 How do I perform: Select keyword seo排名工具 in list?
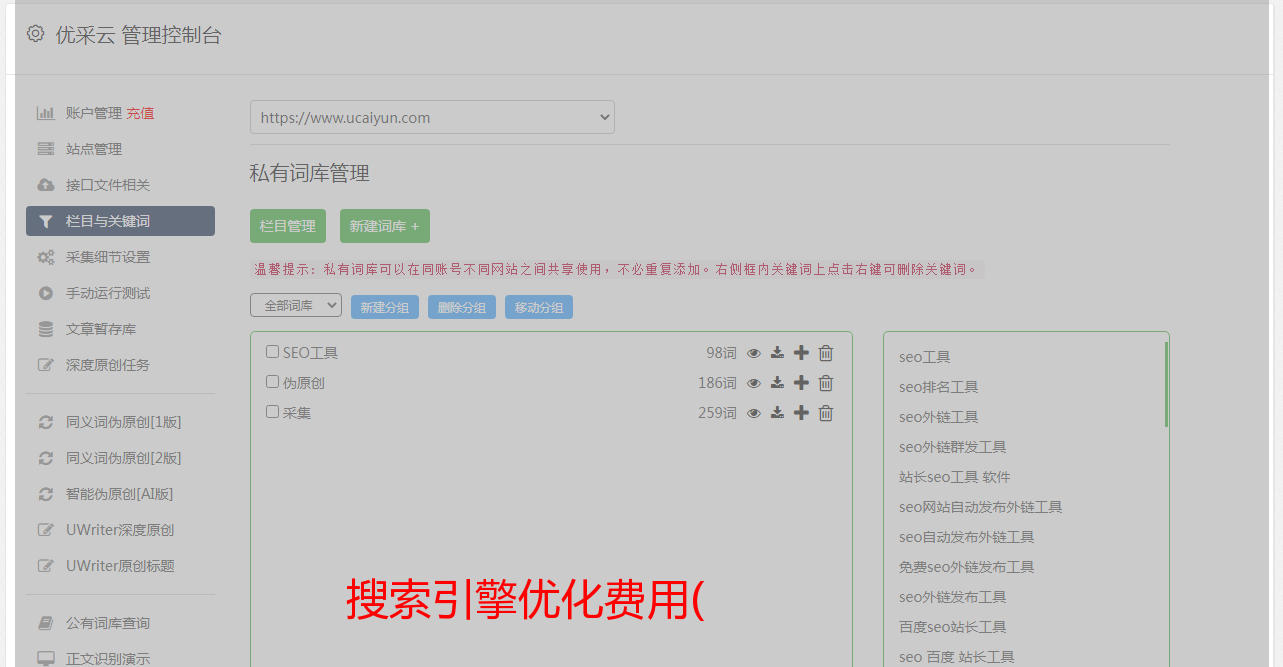tap(938, 387)
